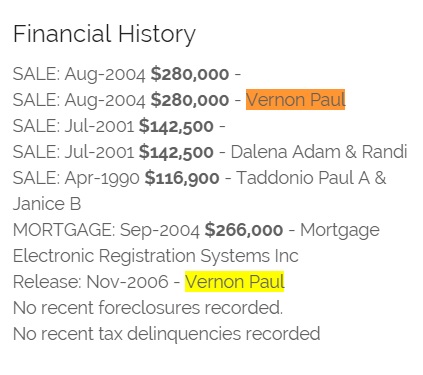Click the $280,000 amount beside orange Vernon Paul
Image resolution: width=423 pixels, height=375 pixels.
(190, 100)
